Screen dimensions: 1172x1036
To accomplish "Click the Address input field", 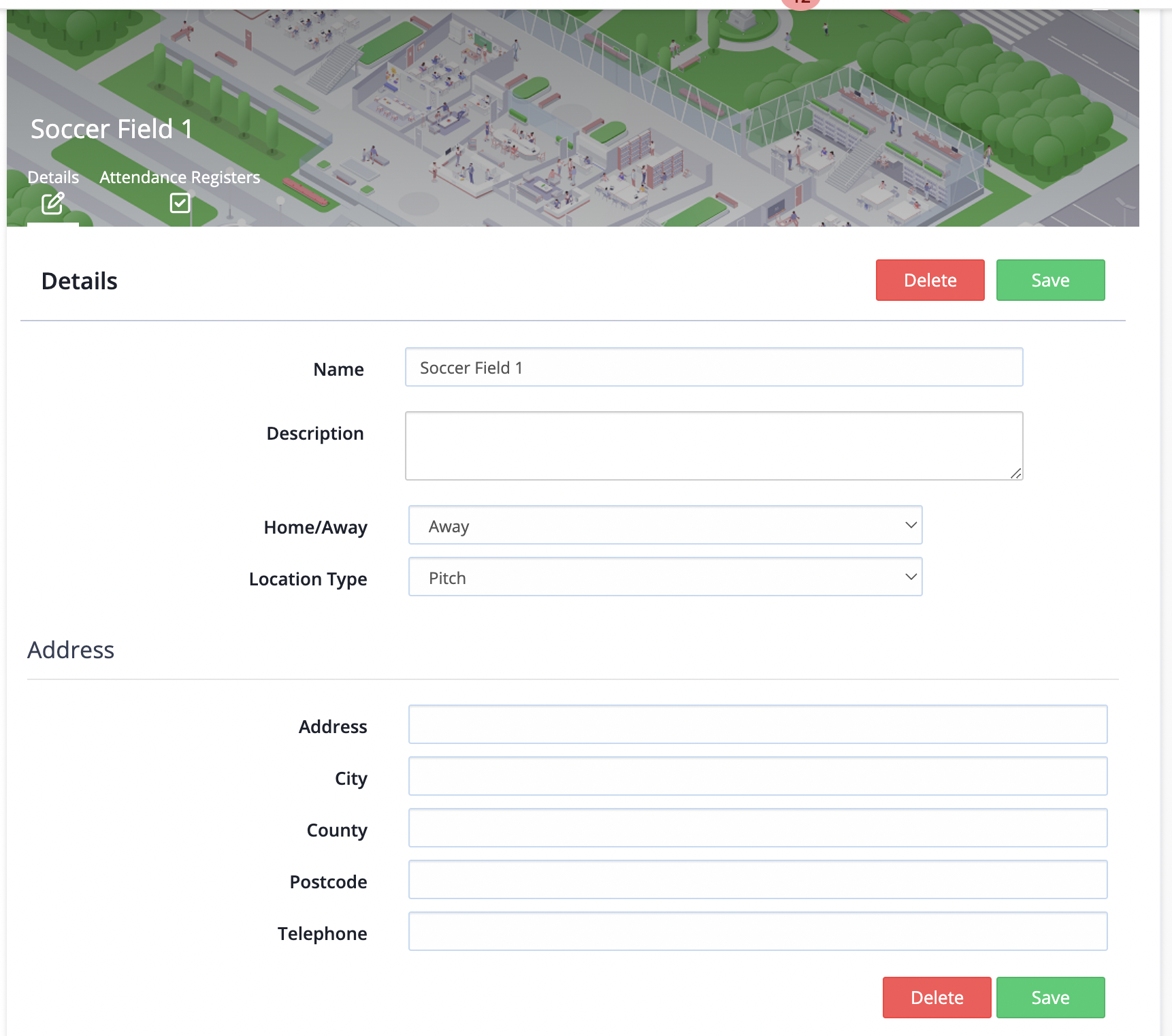I will [758, 724].
